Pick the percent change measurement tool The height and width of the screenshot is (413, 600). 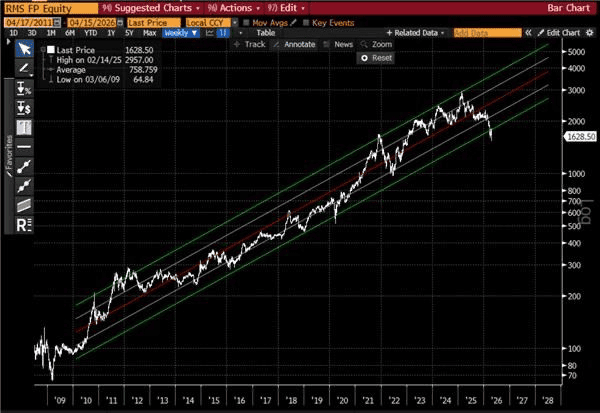point(24,88)
